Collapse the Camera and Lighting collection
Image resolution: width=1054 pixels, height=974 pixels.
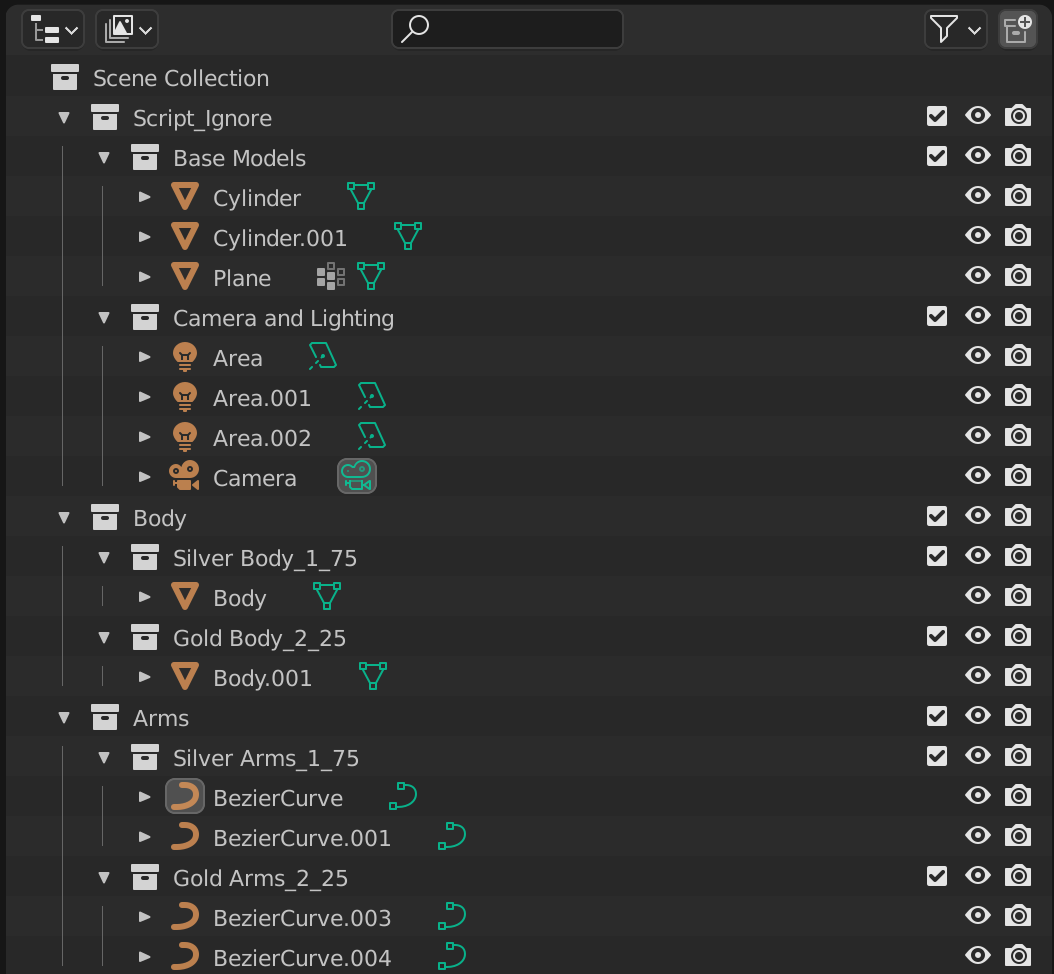tap(104, 318)
